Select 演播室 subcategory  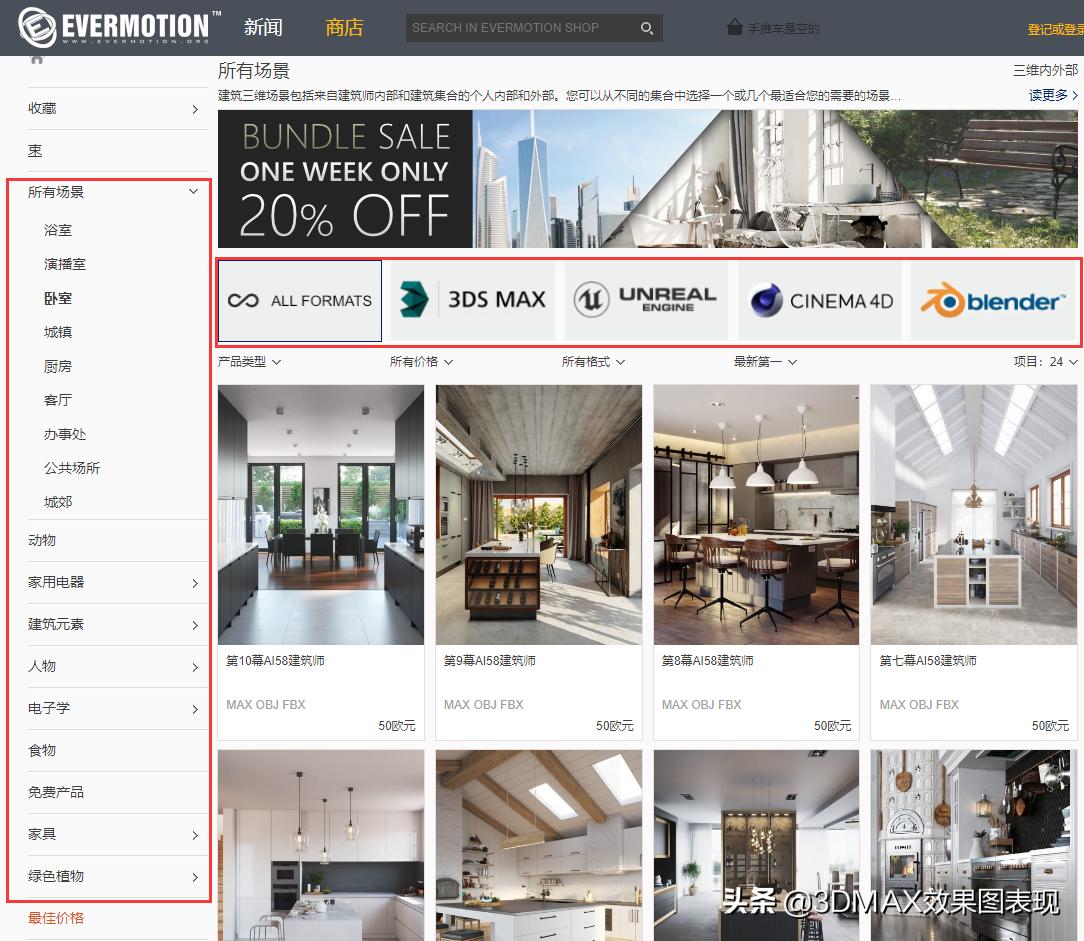65,264
